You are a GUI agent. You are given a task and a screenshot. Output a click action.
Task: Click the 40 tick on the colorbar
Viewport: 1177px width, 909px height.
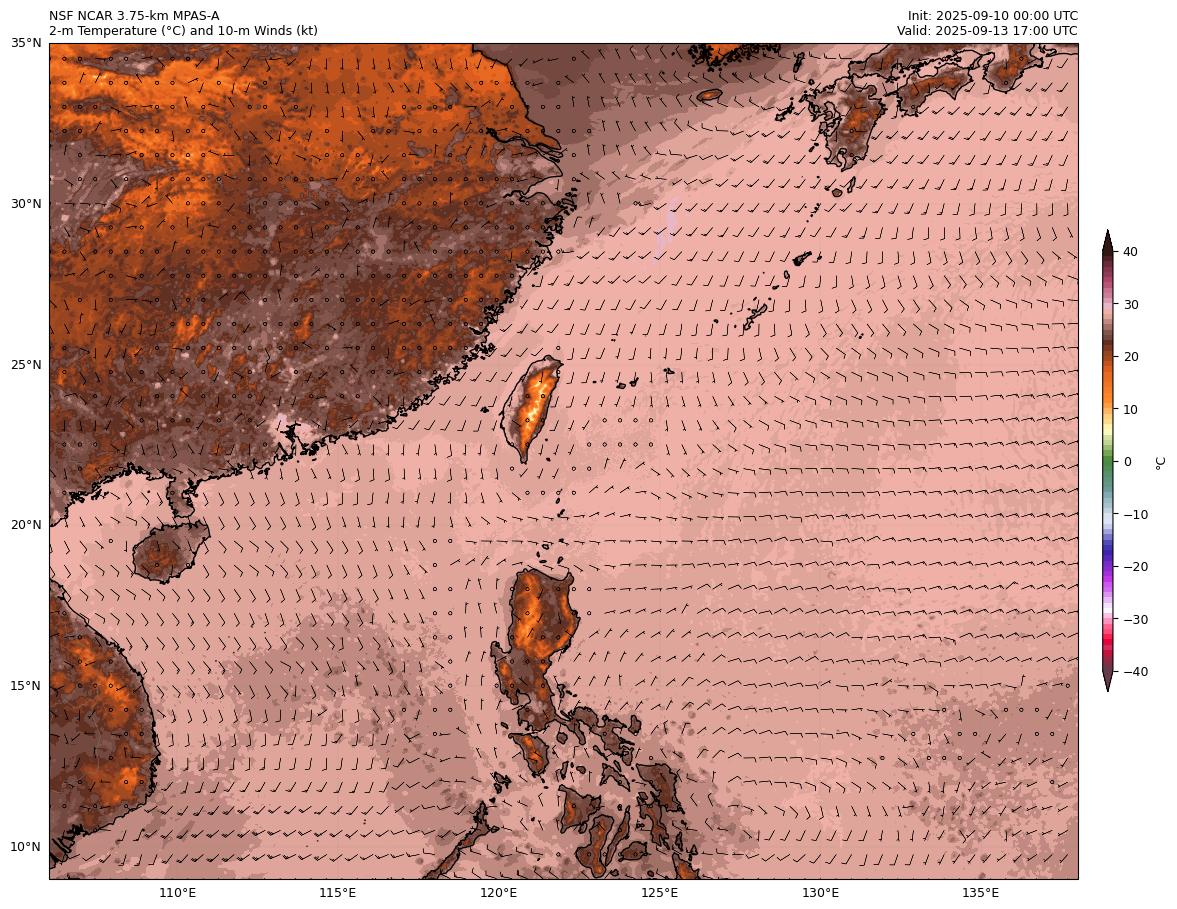(x=1131, y=252)
